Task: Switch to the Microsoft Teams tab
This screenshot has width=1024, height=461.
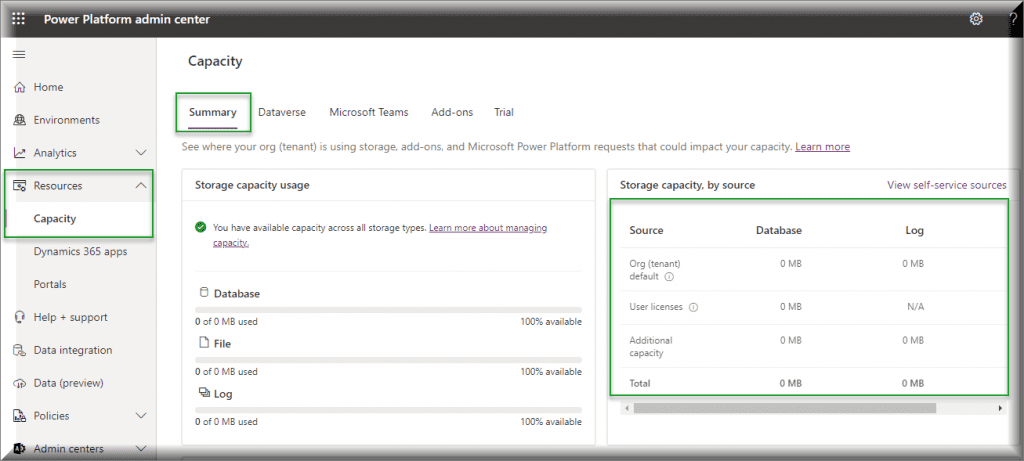Action: pos(369,112)
